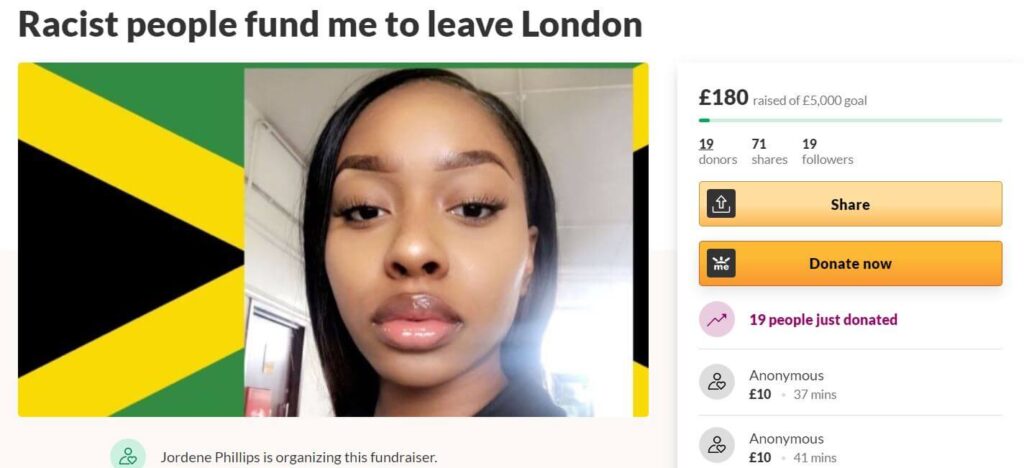Click the avatar icon of the 37 mins donor
The height and width of the screenshot is (468, 1024).
coord(716,382)
